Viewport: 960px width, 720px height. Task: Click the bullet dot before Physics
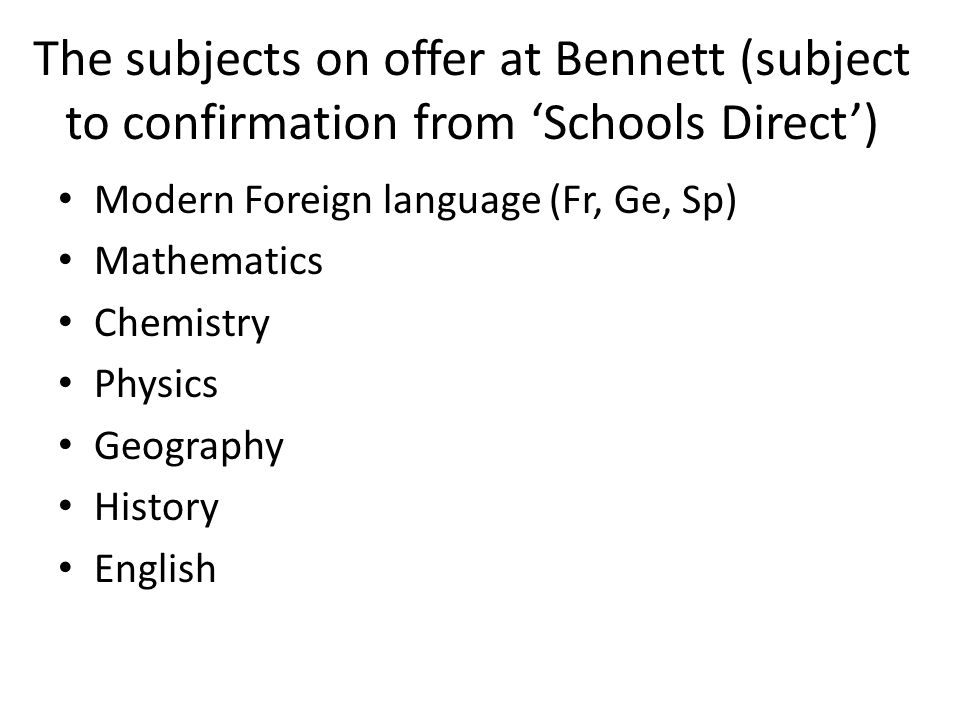coord(66,383)
